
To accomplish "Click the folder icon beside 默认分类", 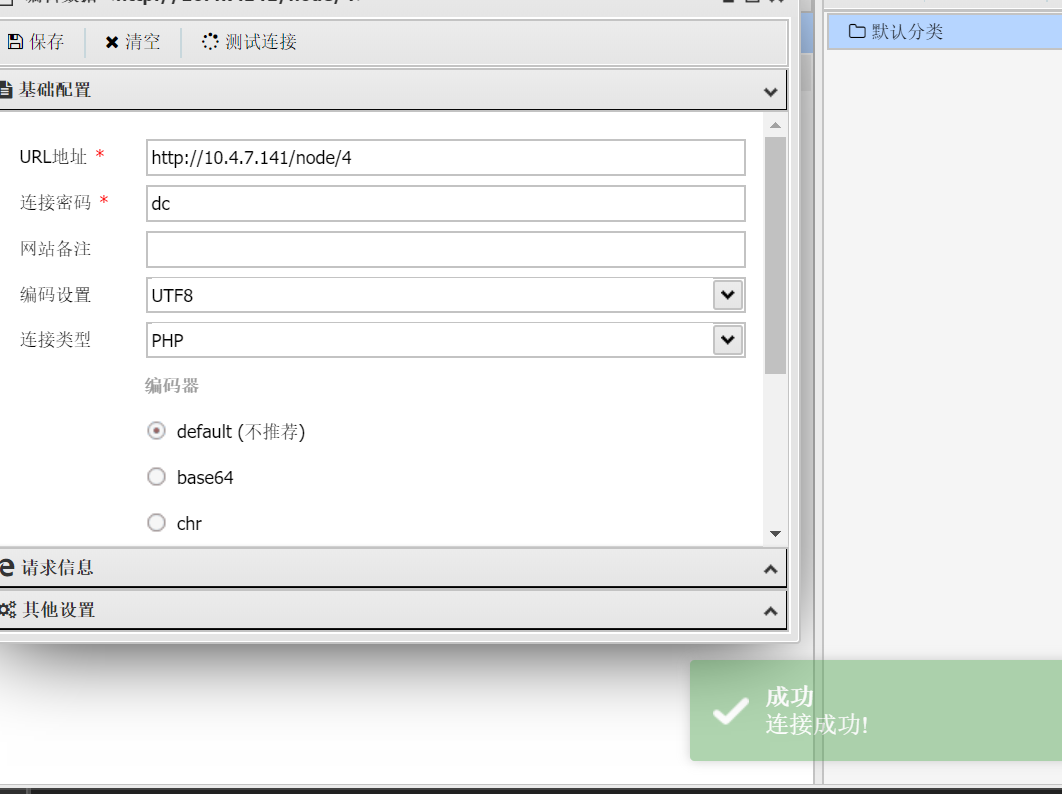I will click(857, 31).
